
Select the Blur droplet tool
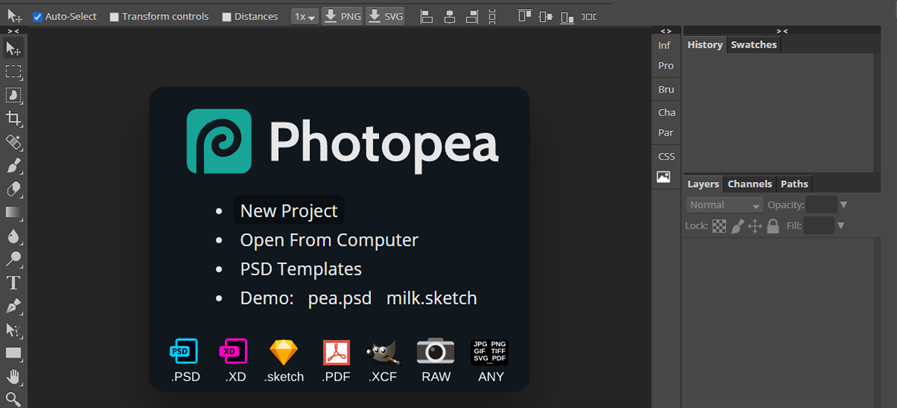click(x=13, y=236)
